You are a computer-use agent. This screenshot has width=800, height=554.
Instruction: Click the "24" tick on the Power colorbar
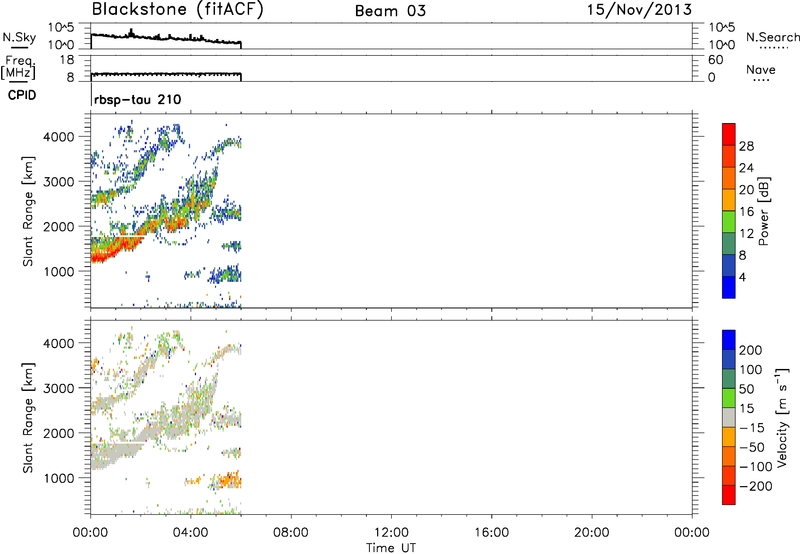(746, 168)
